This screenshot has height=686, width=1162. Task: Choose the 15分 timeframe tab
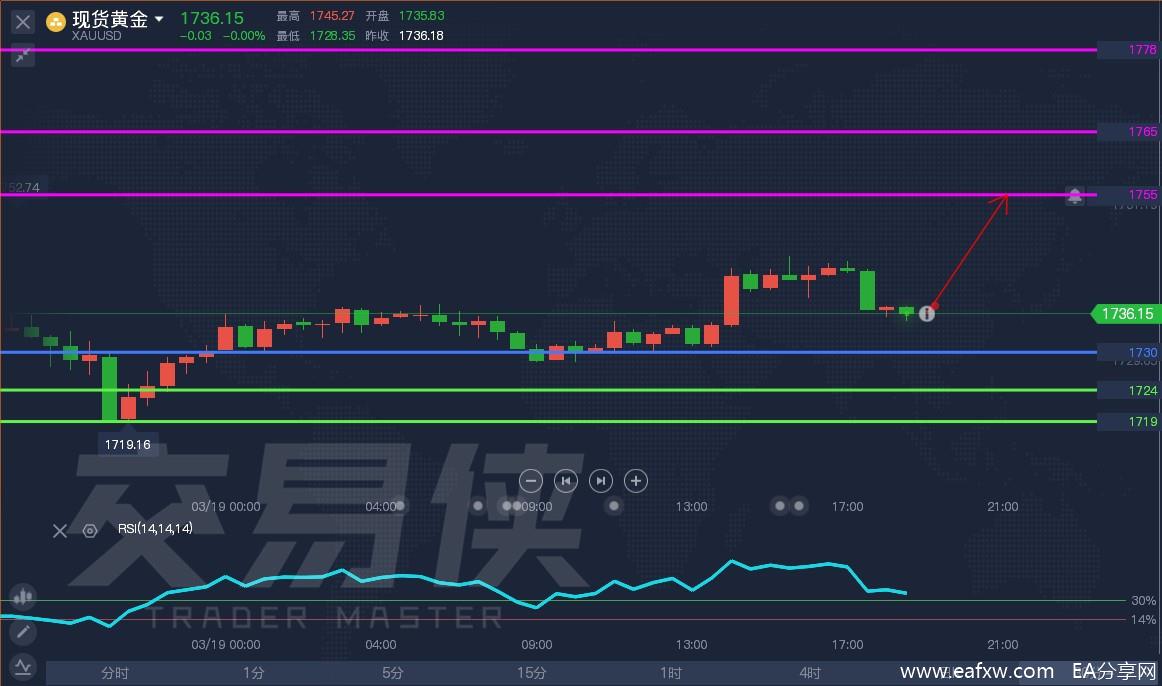531,673
